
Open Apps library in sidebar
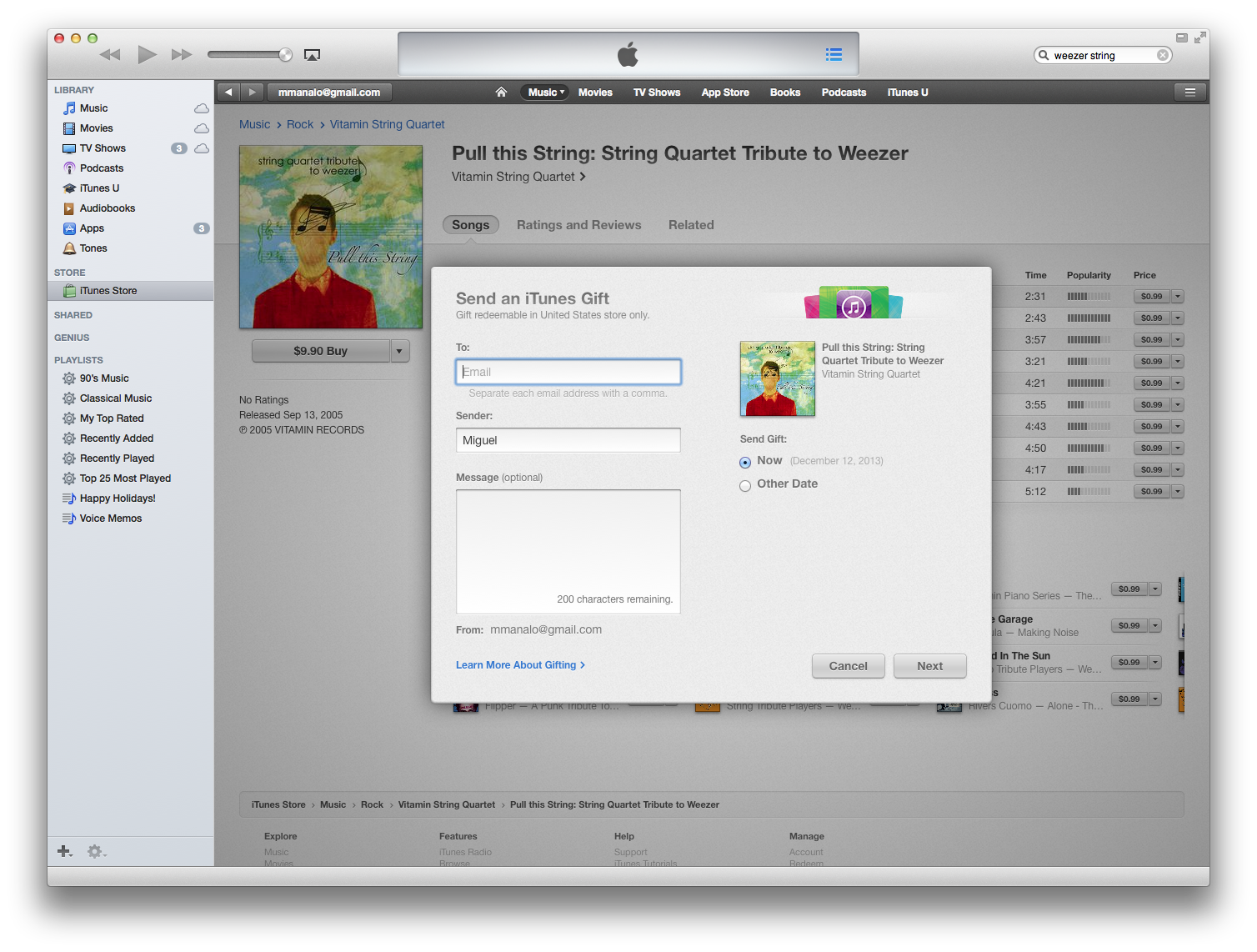[x=92, y=228]
